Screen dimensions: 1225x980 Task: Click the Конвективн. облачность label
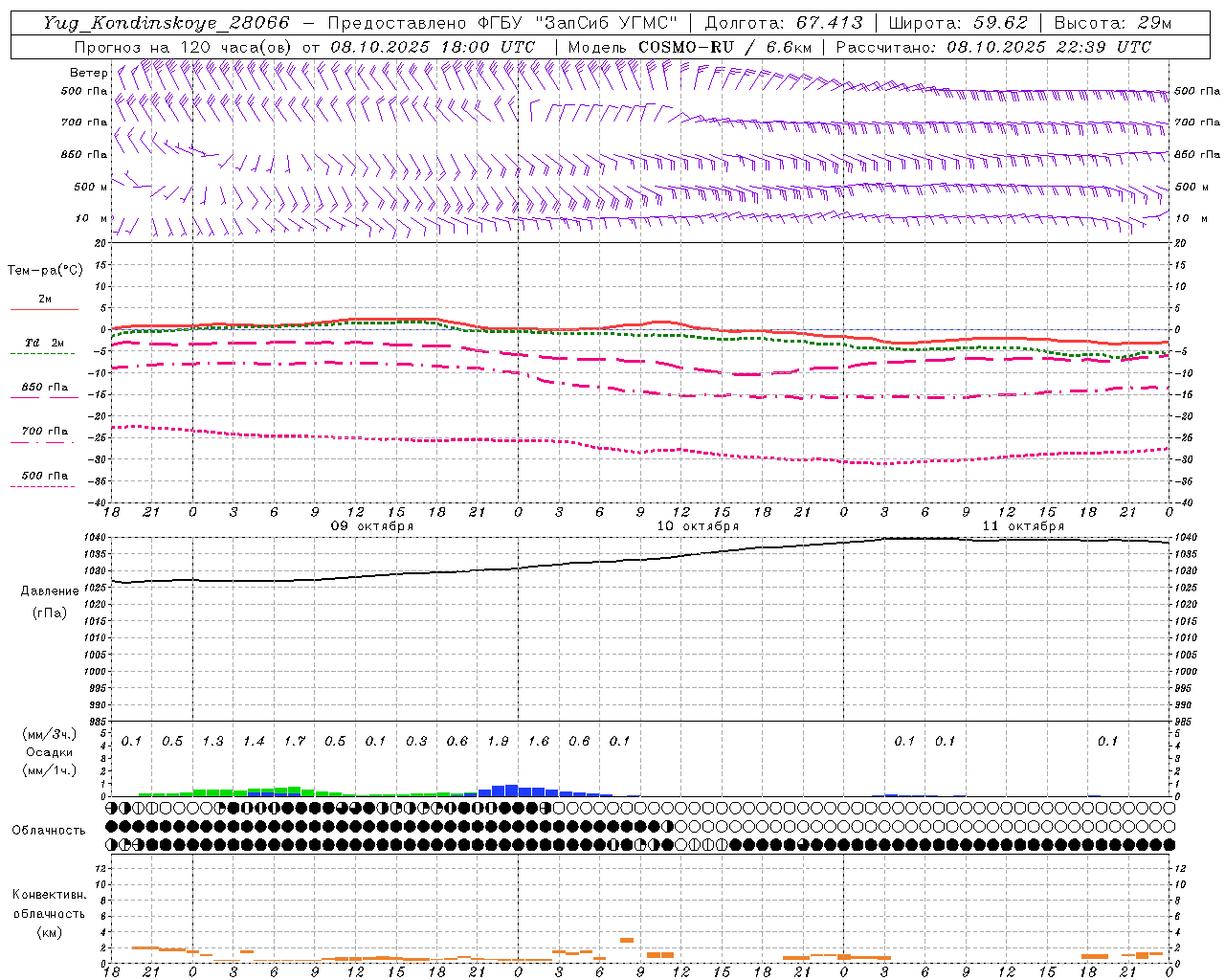pos(49,903)
